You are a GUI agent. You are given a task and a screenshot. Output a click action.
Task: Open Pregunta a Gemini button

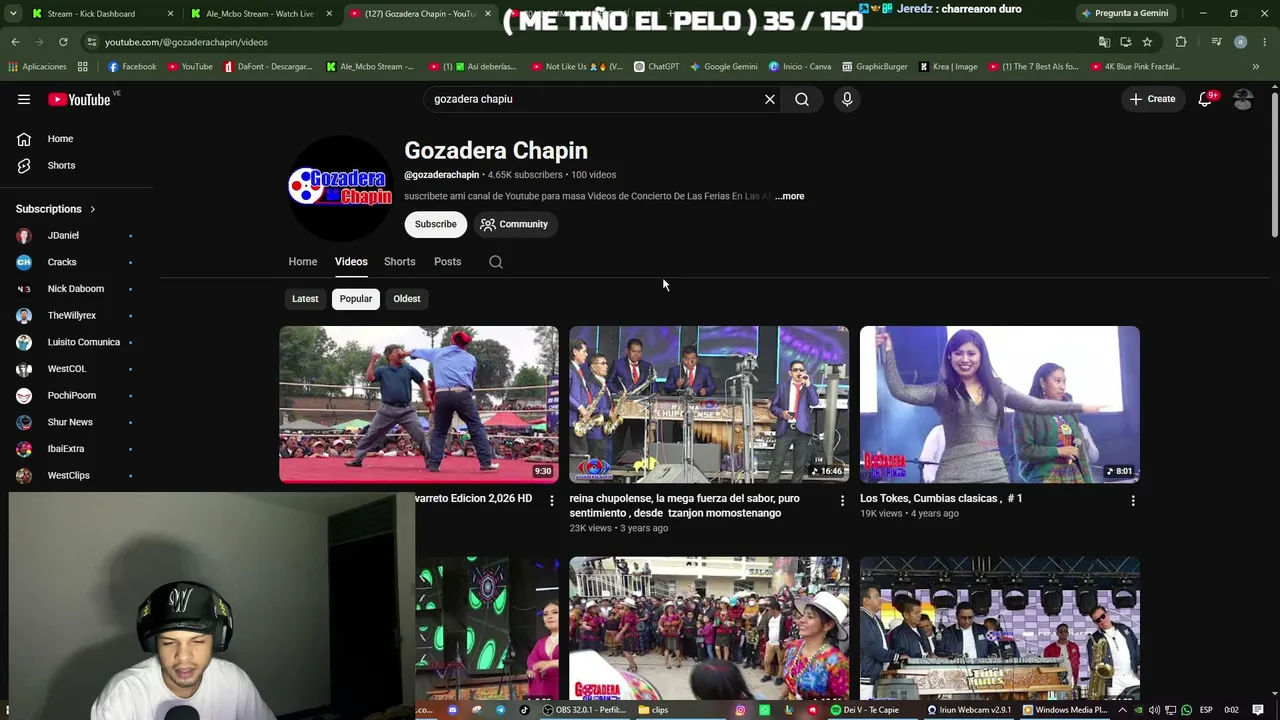tap(1125, 14)
